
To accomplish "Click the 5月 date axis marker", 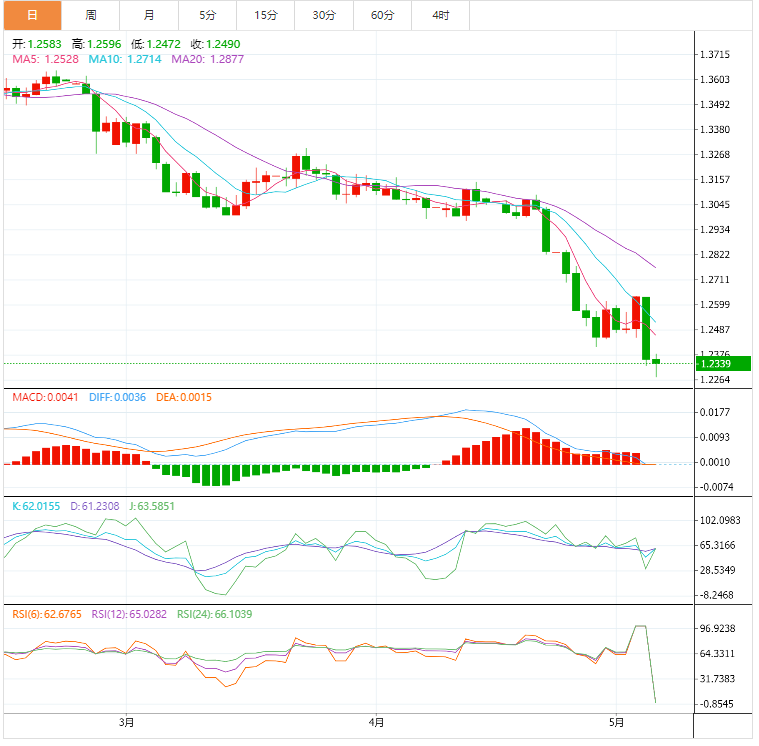I will [x=617, y=721].
